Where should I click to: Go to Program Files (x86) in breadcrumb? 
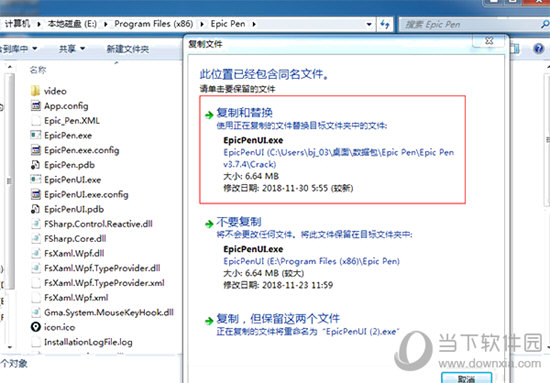[154, 24]
